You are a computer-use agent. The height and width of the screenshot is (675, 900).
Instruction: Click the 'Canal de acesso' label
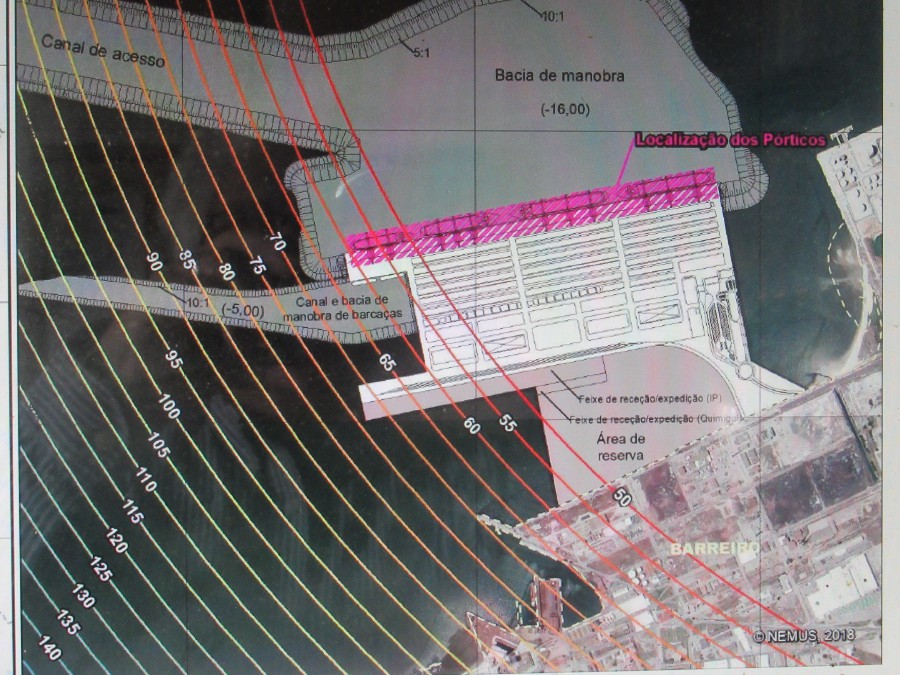click(x=103, y=51)
